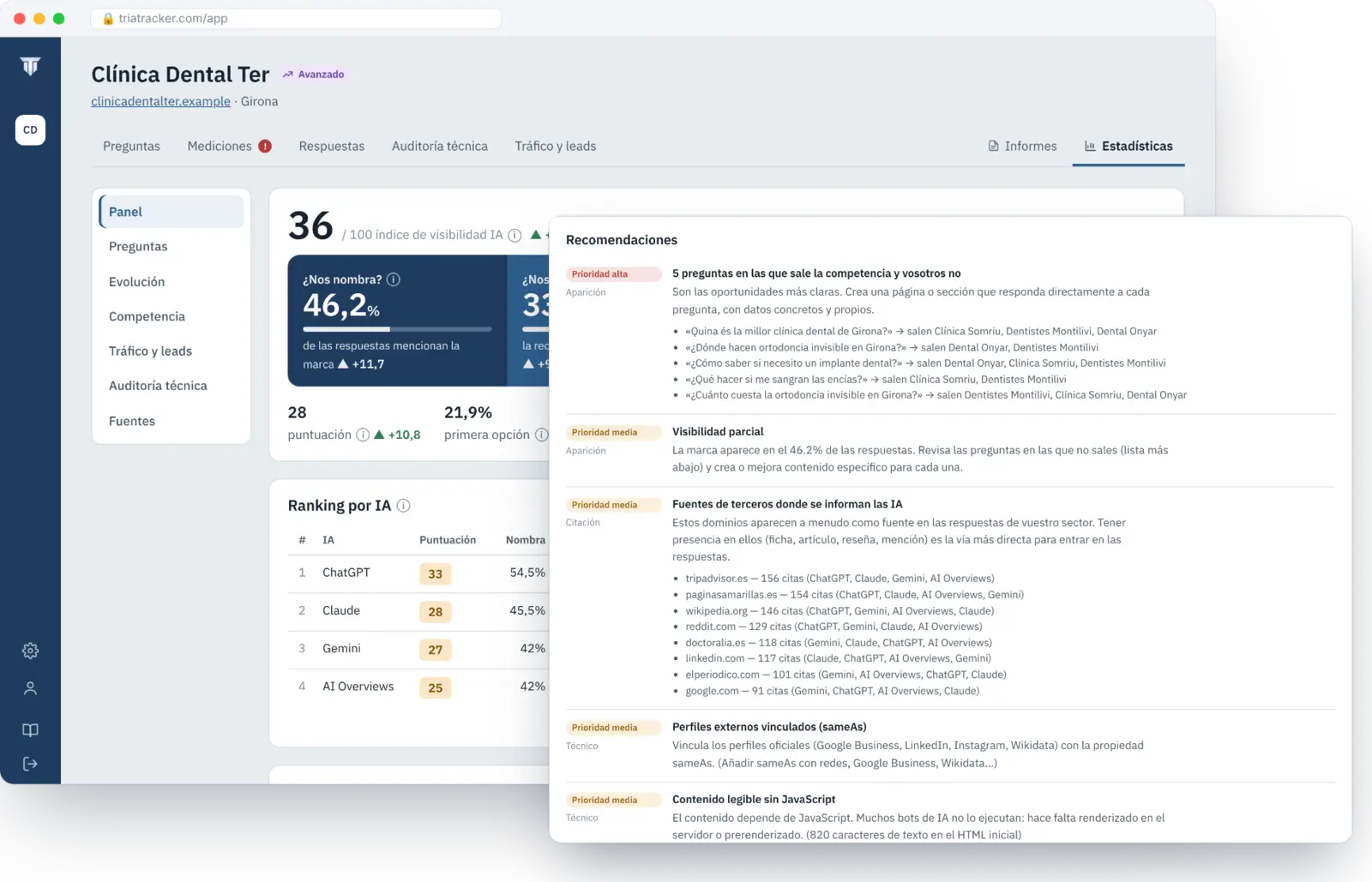Select the Estadísticas tab

pos(1128,146)
